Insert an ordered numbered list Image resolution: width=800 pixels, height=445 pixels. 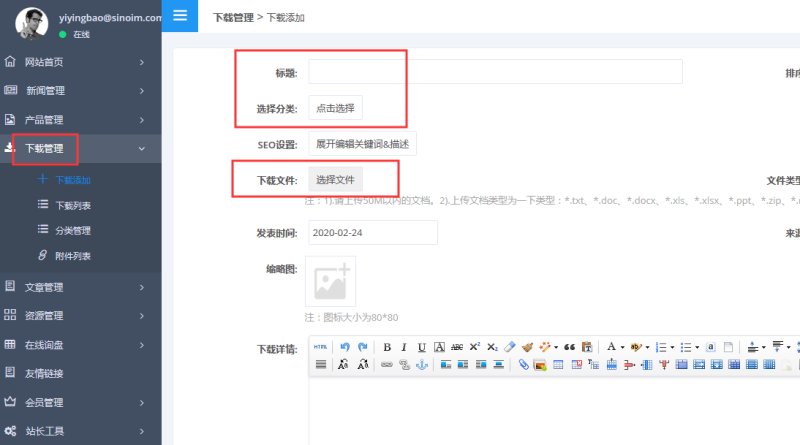click(661, 348)
